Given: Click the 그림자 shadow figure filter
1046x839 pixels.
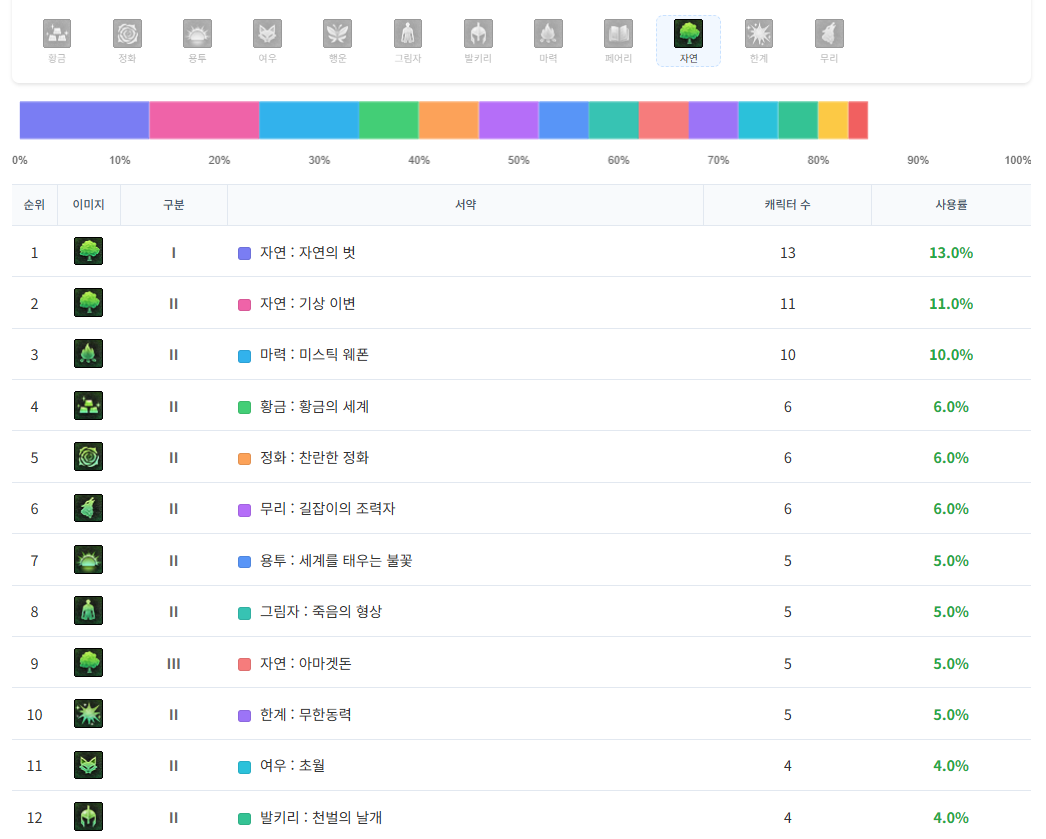Looking at the screenshot, I should click(x=408, y=34).
